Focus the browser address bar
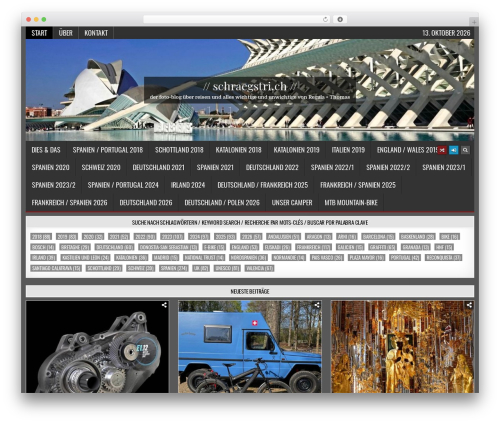Image resolution: width=500 pixels, height=423 pixels. tap(233, 19)
